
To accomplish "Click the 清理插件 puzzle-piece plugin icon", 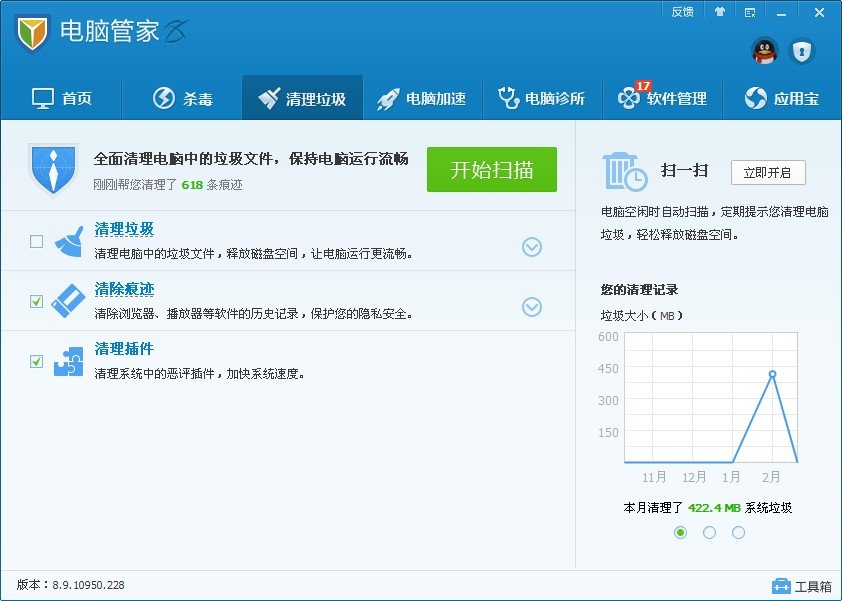I will tap(67, 360).
